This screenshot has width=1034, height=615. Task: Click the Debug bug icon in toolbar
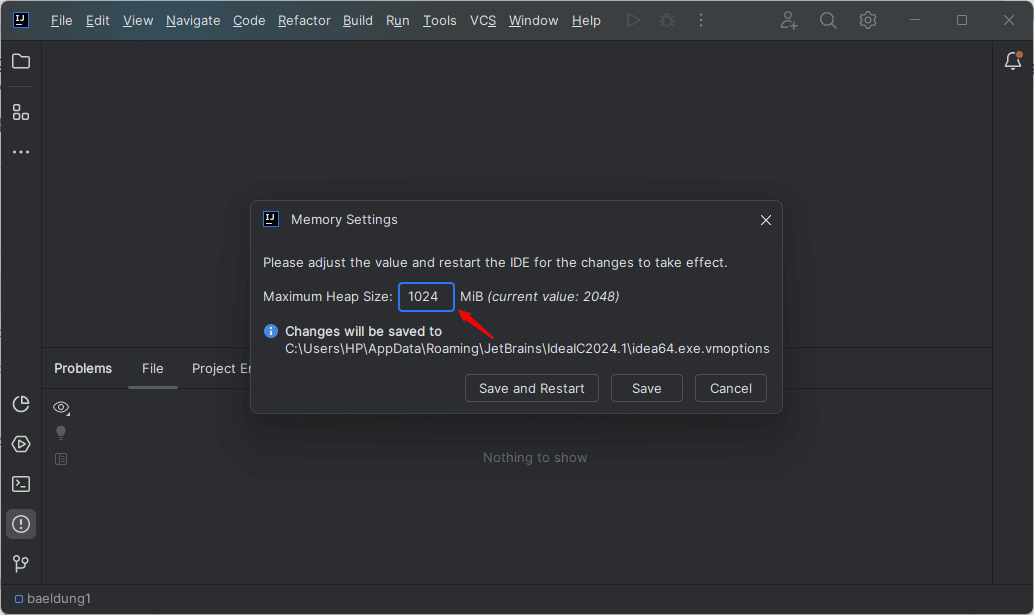click(667, 20)
